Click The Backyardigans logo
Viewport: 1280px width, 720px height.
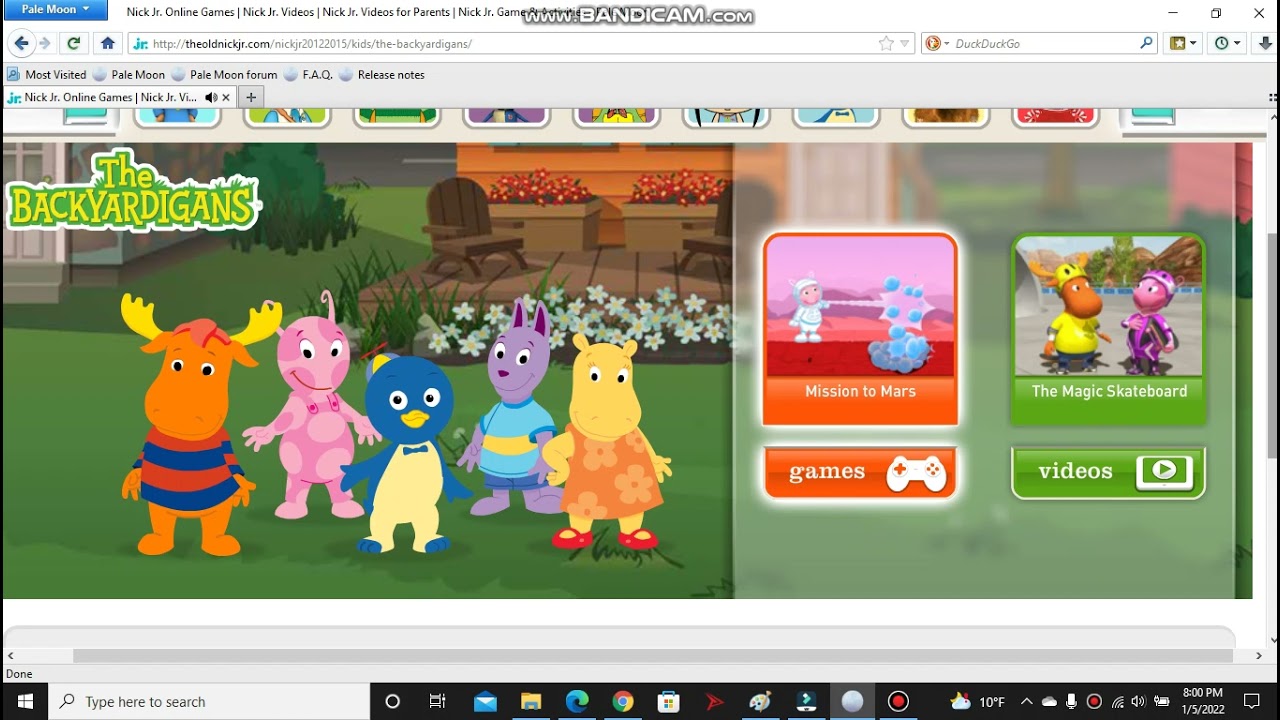pyautogui.click(x=133, y=191)
